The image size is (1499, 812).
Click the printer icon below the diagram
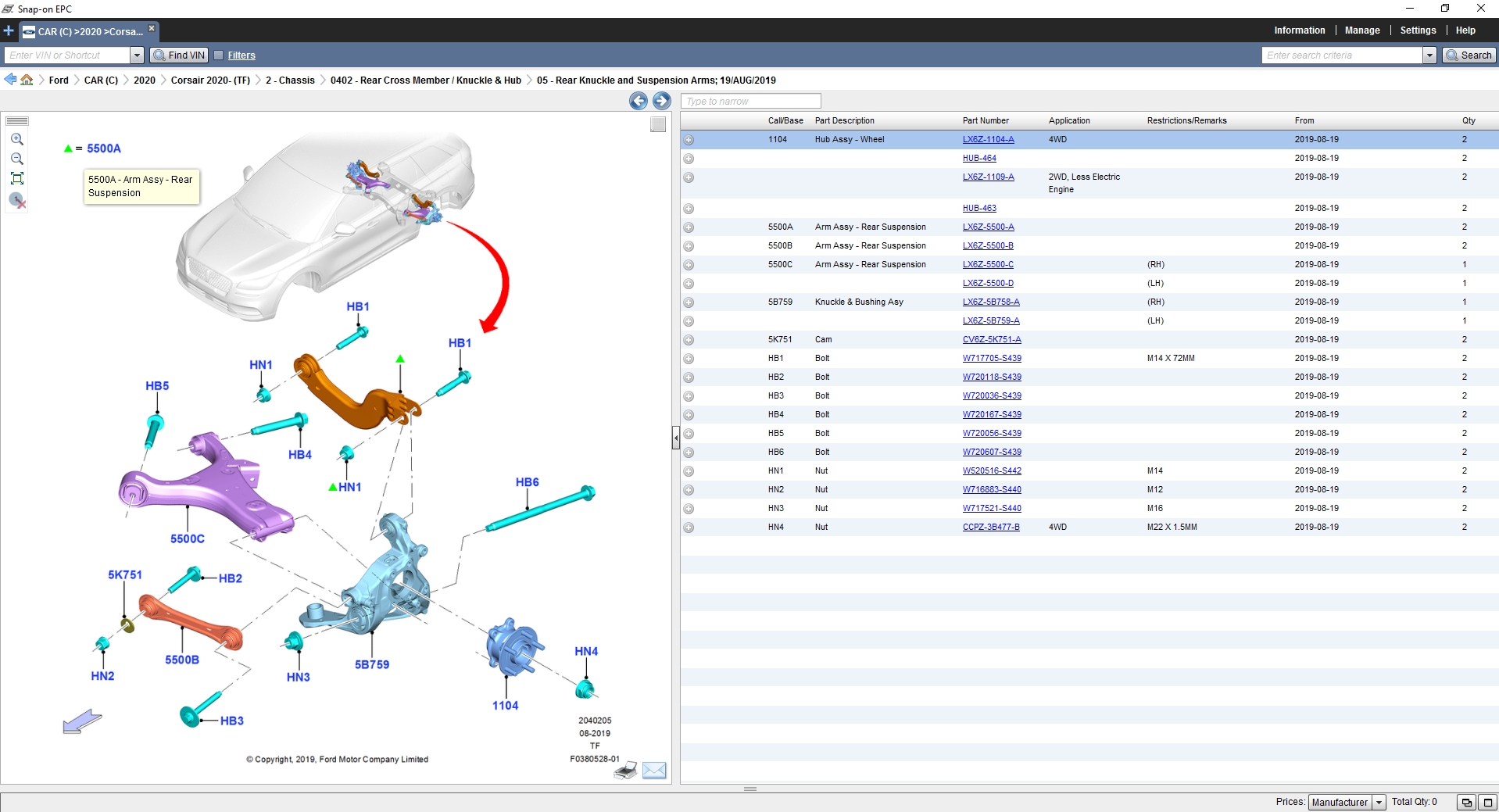point(625,771)
